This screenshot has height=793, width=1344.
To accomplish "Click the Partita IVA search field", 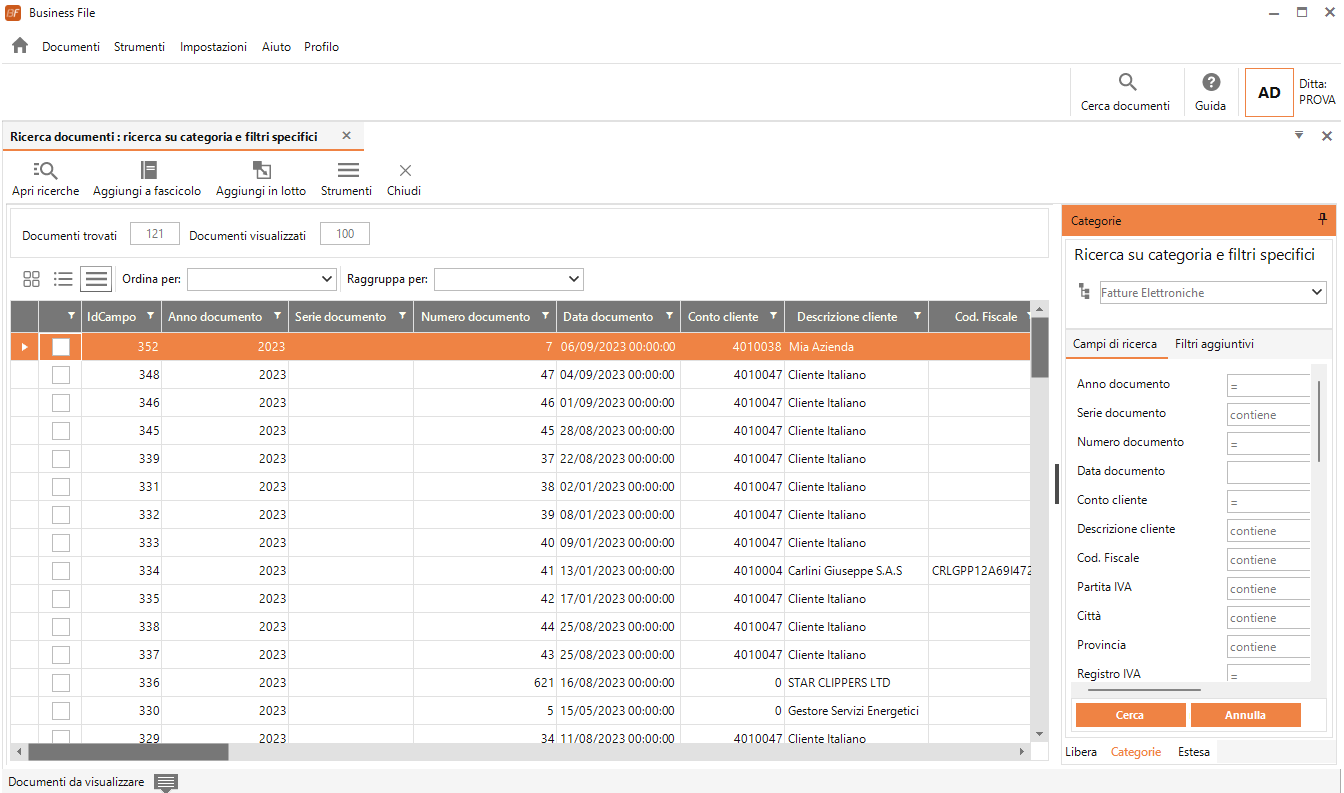I will [x=1268, y=588].
